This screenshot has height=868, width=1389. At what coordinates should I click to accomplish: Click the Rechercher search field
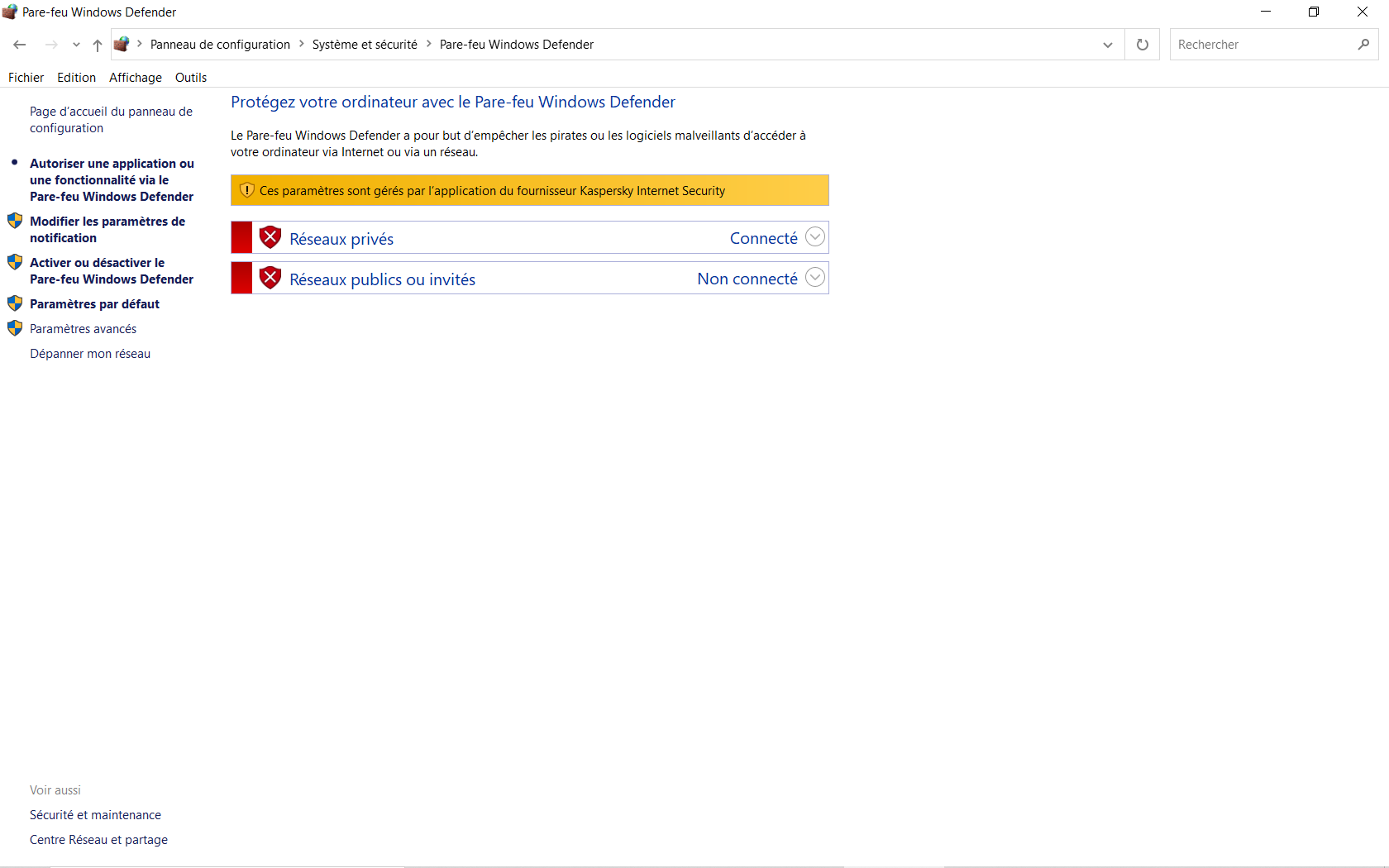click(1261, 45)
